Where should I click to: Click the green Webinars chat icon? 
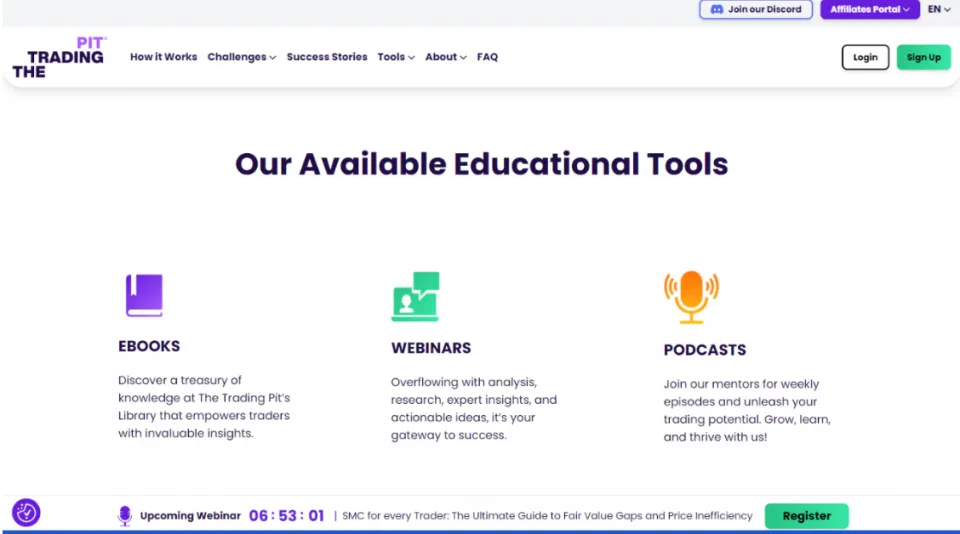pyautogui.click(x=416, y=296)
